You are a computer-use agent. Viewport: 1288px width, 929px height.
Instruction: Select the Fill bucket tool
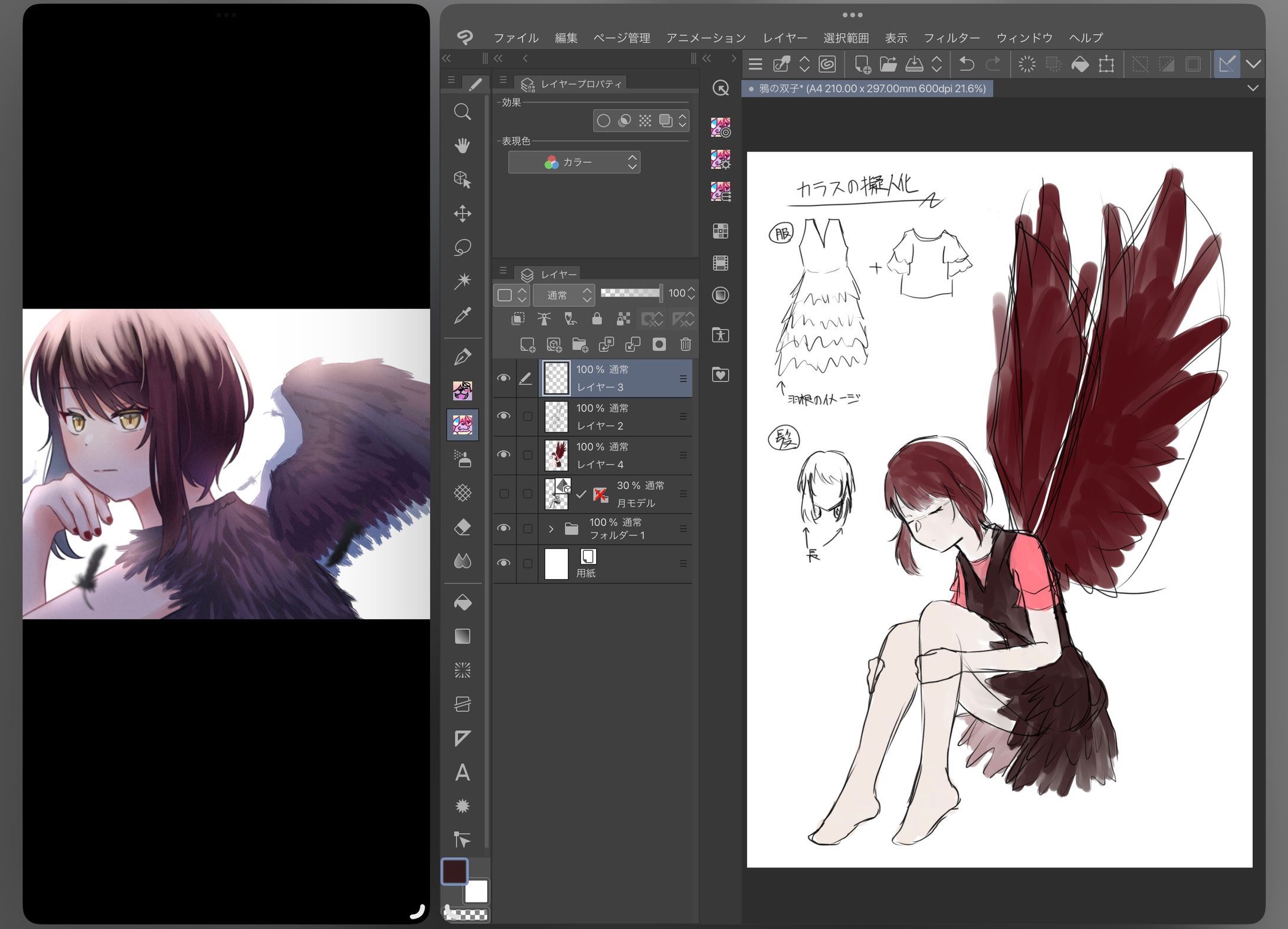click(x=462, y=602)
